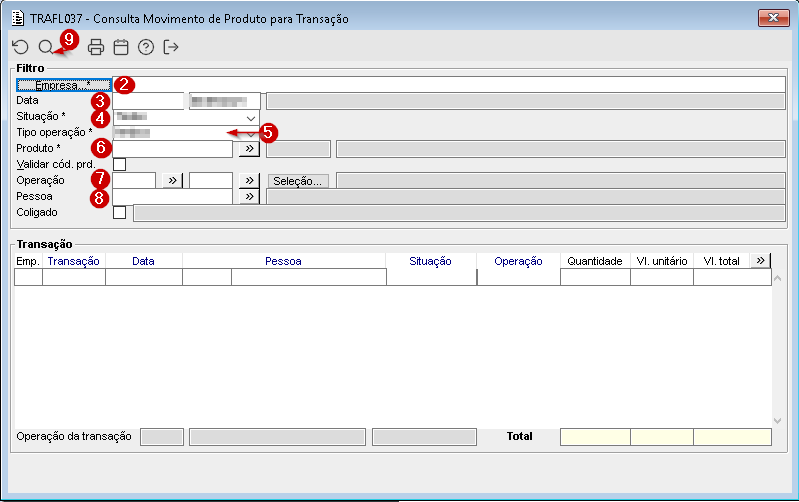The height and width of the screenshot is (502, 799).
Task: Expand the Situação dropdown
Action: click(251, 118)
